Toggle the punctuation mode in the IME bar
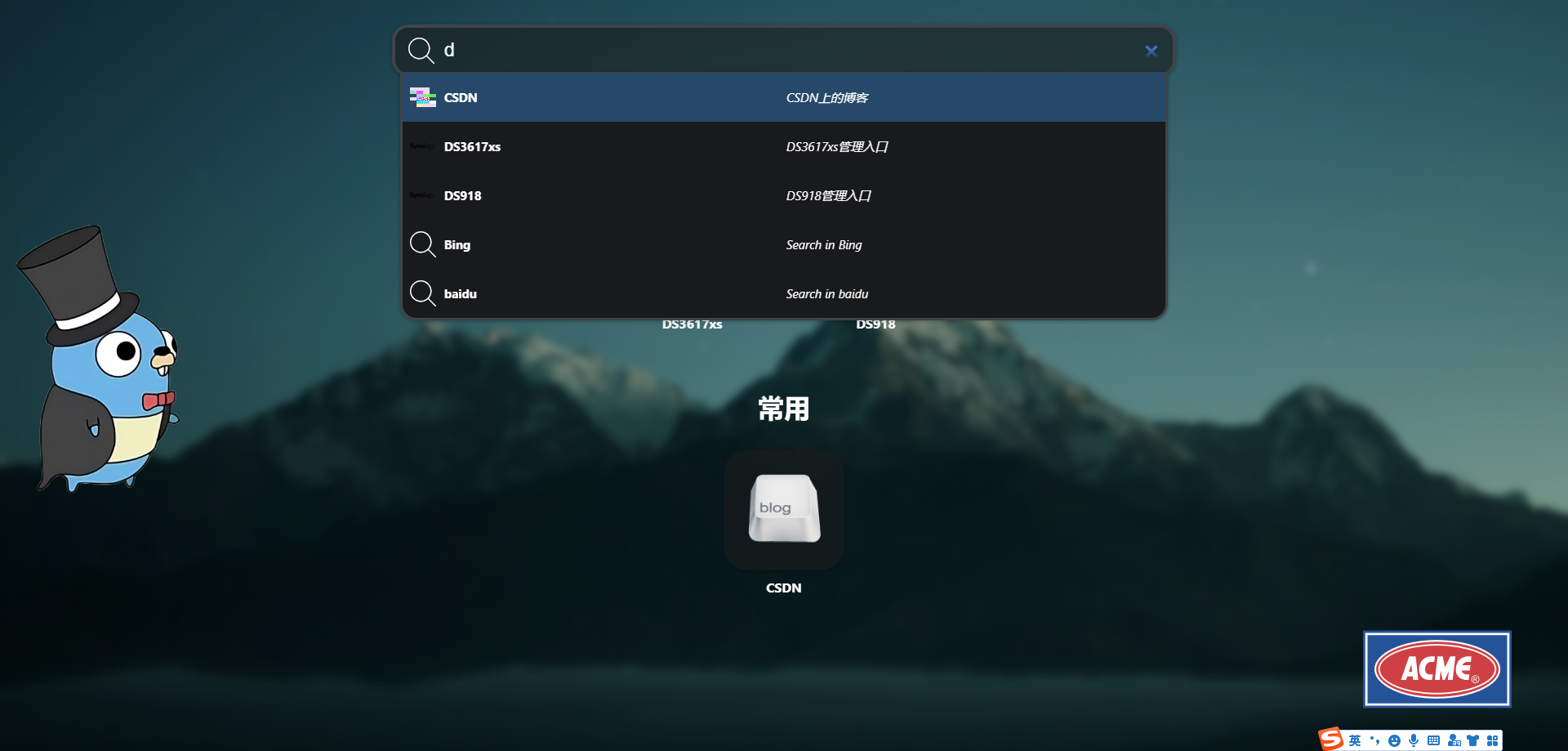Viewport: 1568px width, 751px height. 1374,740
